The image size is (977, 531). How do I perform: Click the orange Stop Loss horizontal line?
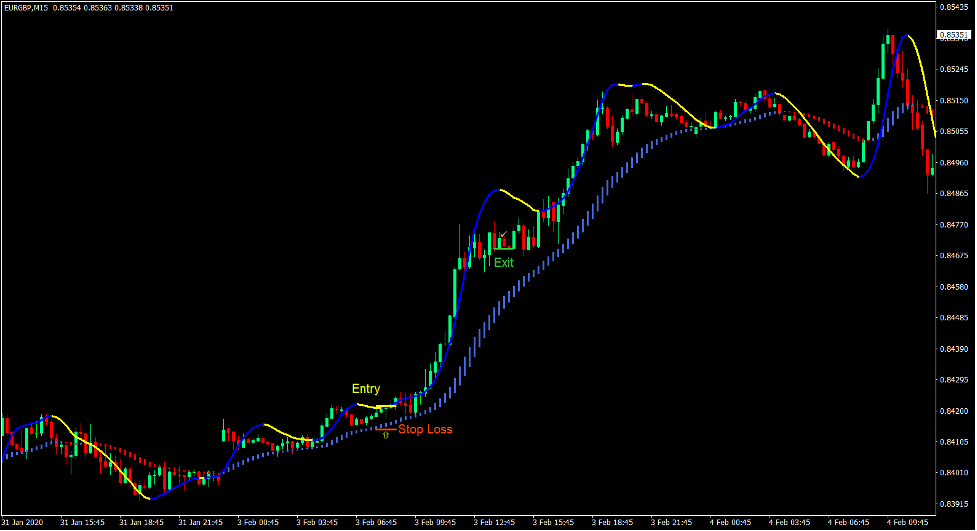(385, 429)
